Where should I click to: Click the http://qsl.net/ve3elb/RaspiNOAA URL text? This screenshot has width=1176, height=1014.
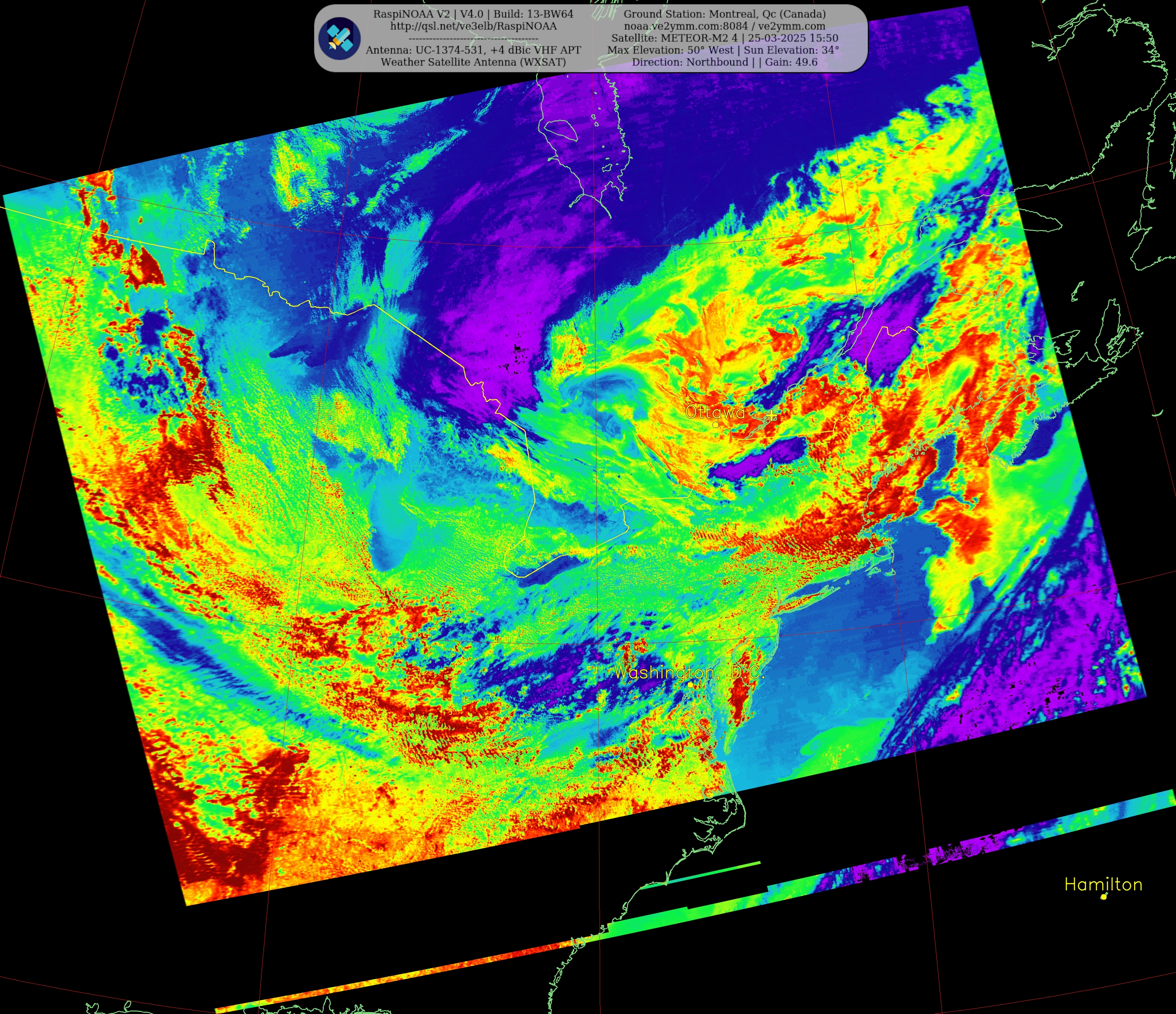pyautogui.click(x=473, y=26)
